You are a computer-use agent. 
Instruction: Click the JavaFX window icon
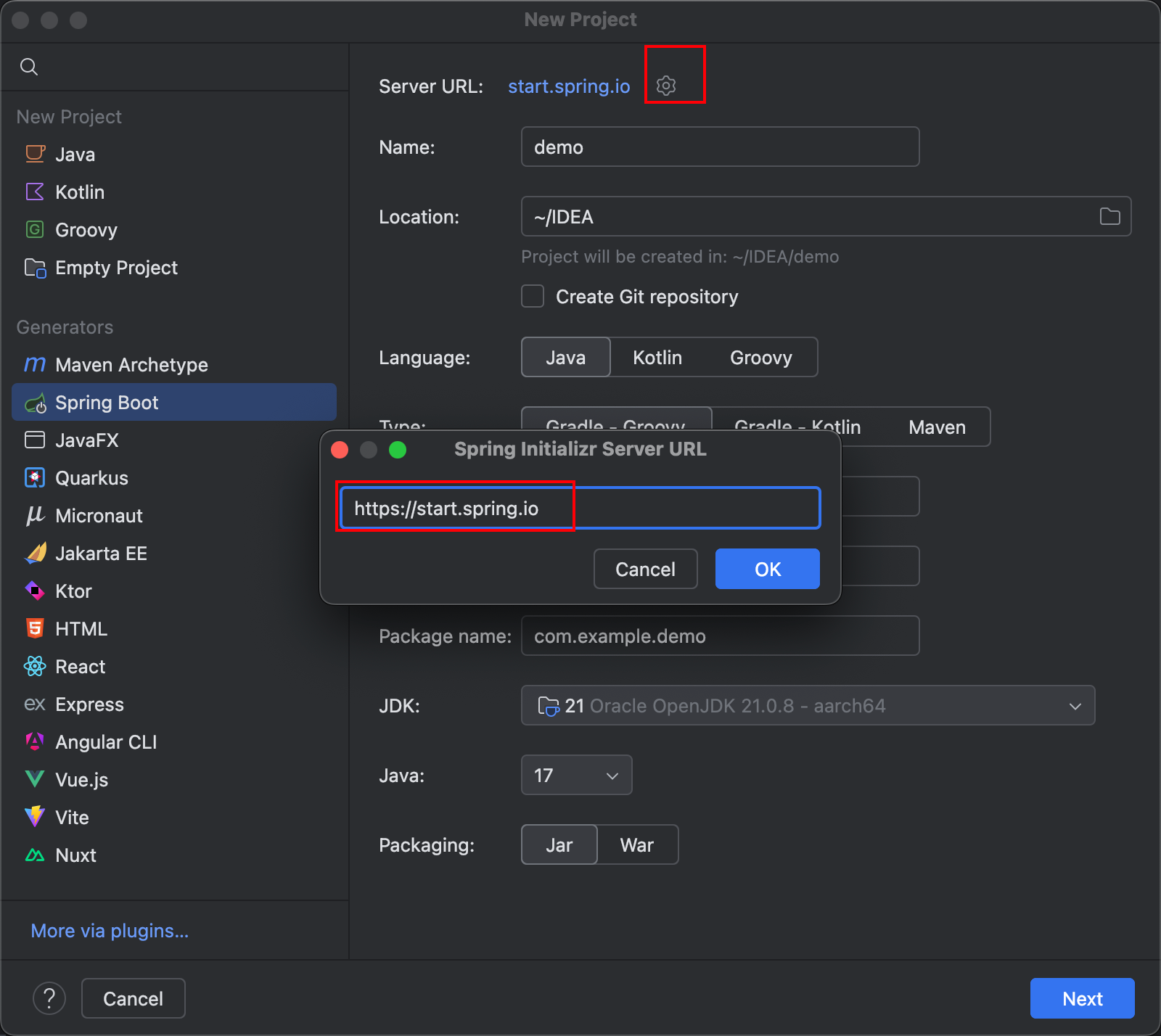click(x=35, y=440)
